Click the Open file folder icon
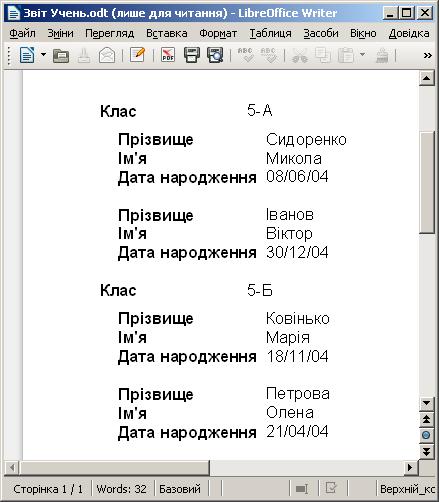 coord(61,55)
